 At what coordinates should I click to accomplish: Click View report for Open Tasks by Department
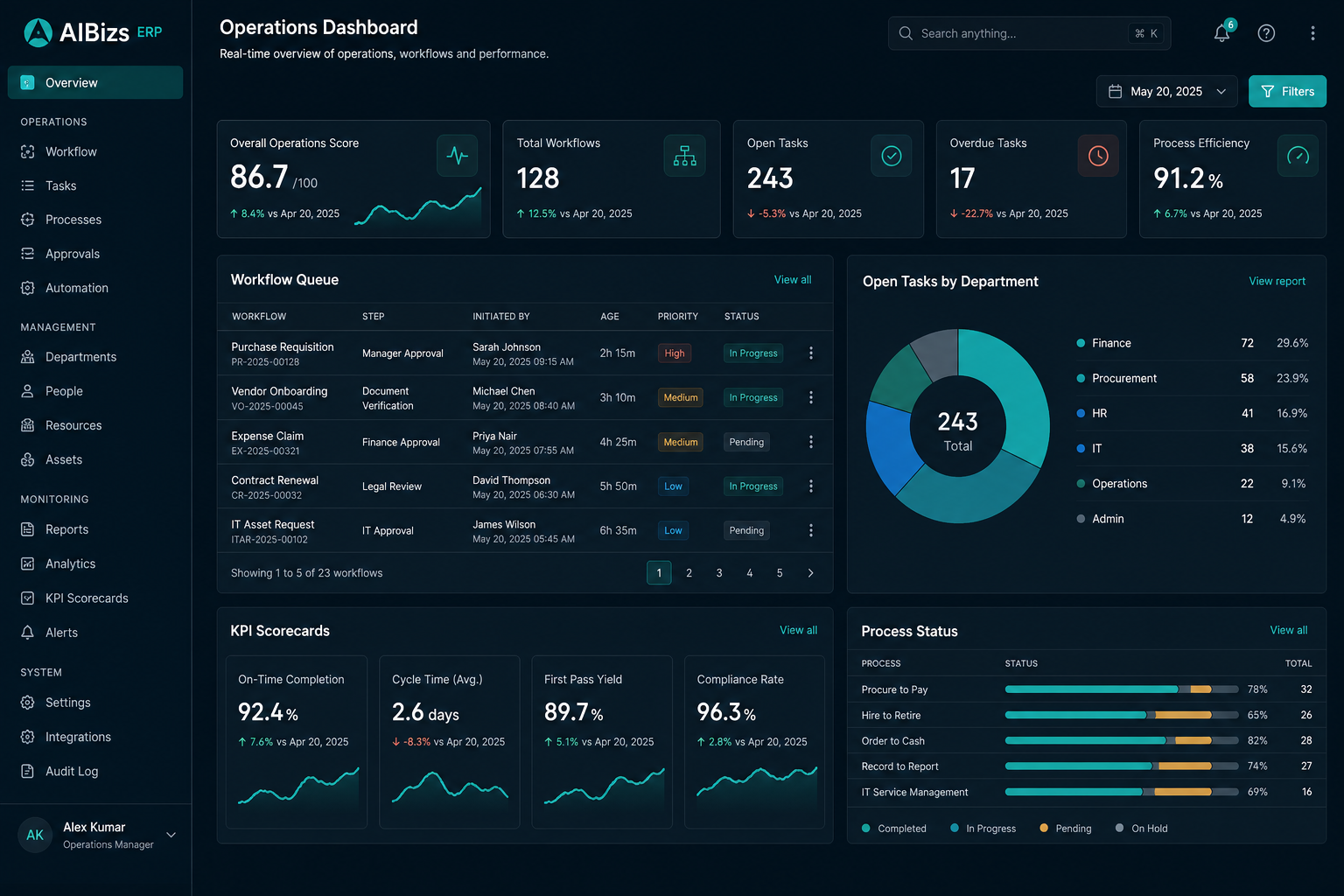(1277, 281)
